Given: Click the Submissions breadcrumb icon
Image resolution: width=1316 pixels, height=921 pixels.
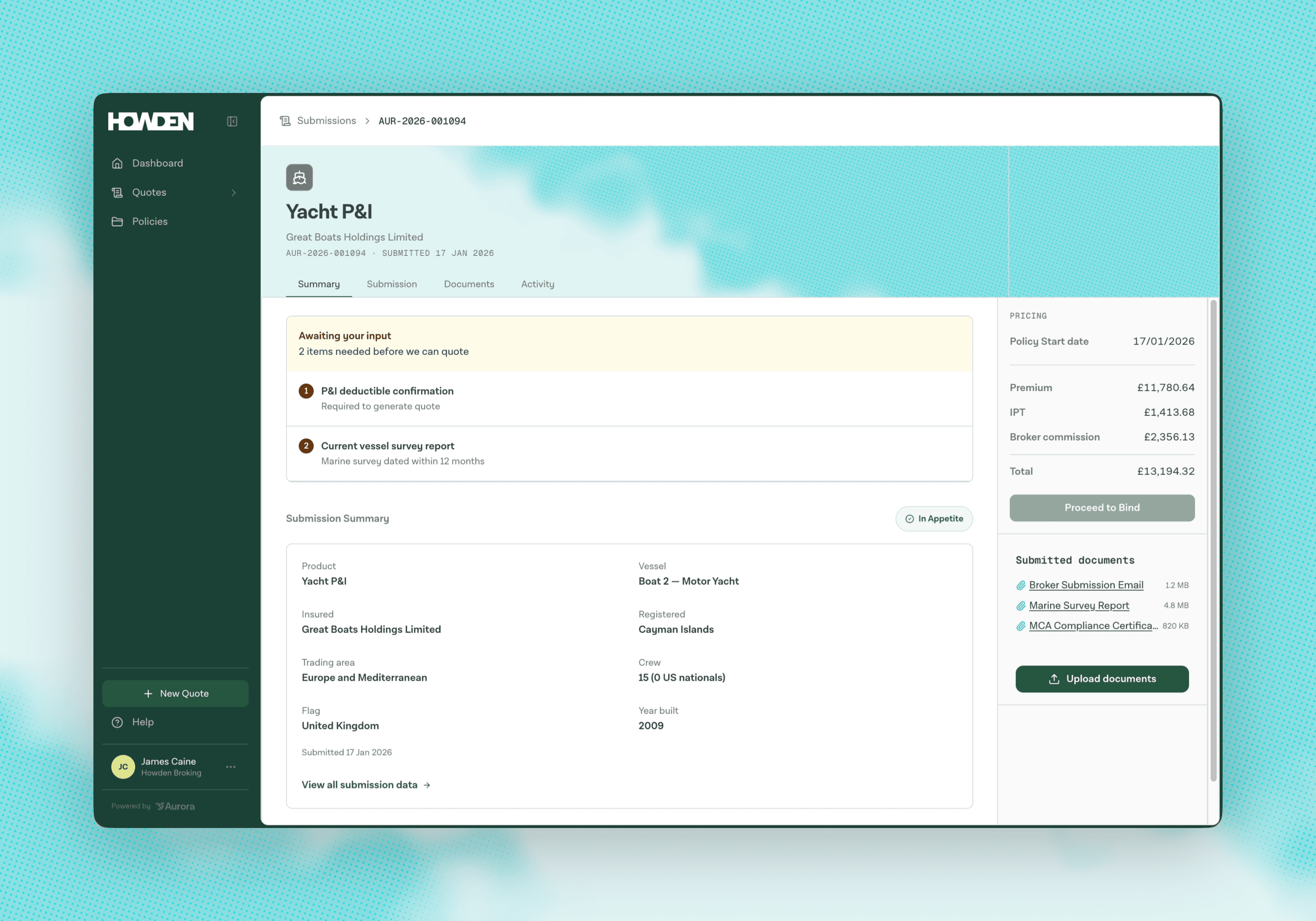Looking at the screenshot, I should (x=285, y=121).
